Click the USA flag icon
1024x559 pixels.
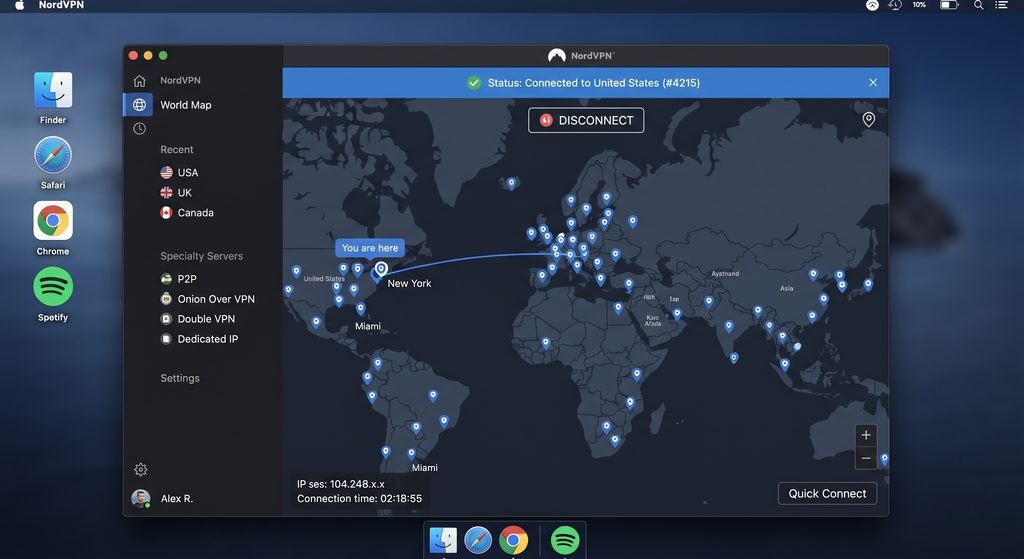pyautogui.click(x=167, y=172)
